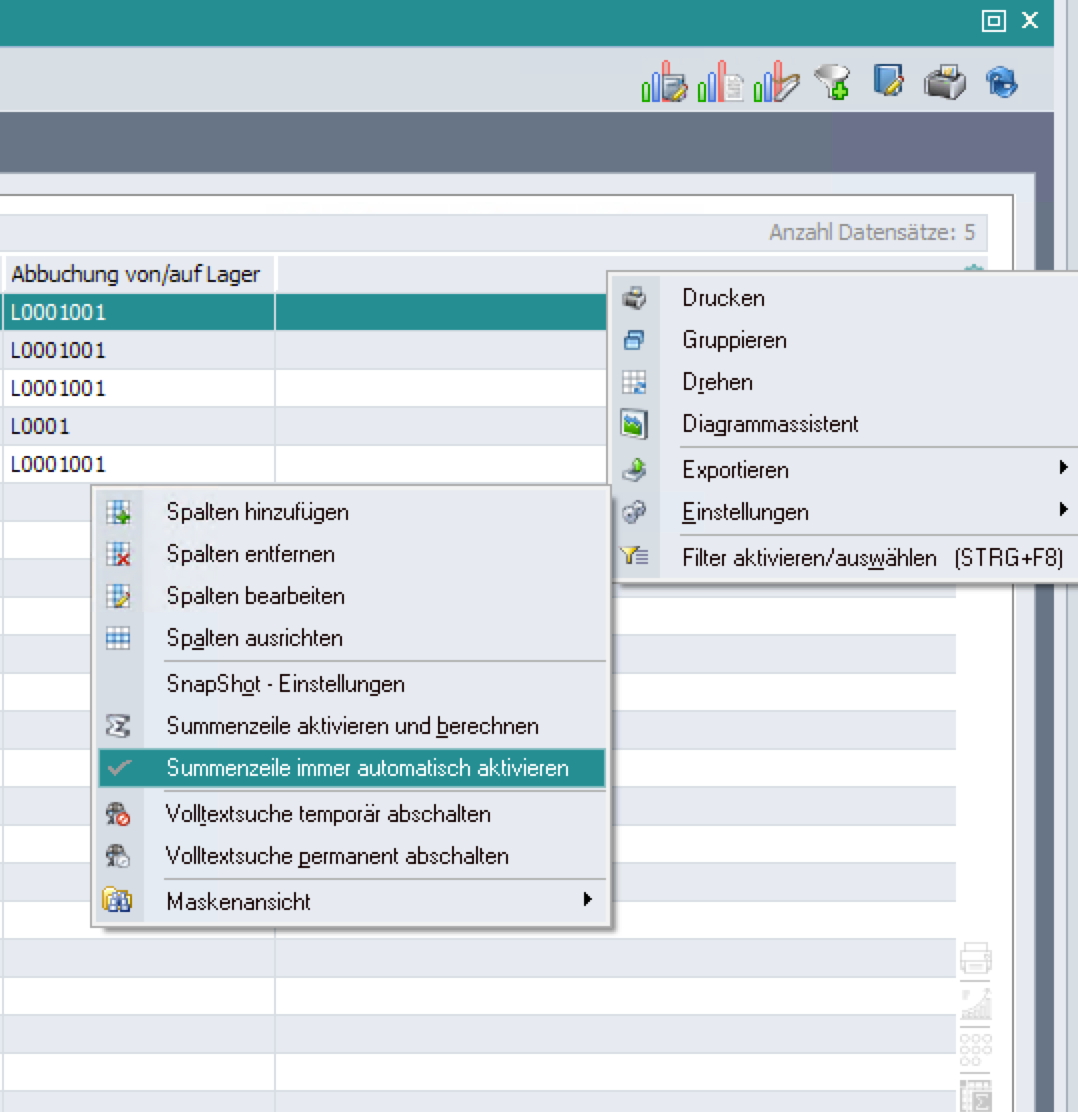Click the blue refresh toolbar icon

(x=1001, y=82)
